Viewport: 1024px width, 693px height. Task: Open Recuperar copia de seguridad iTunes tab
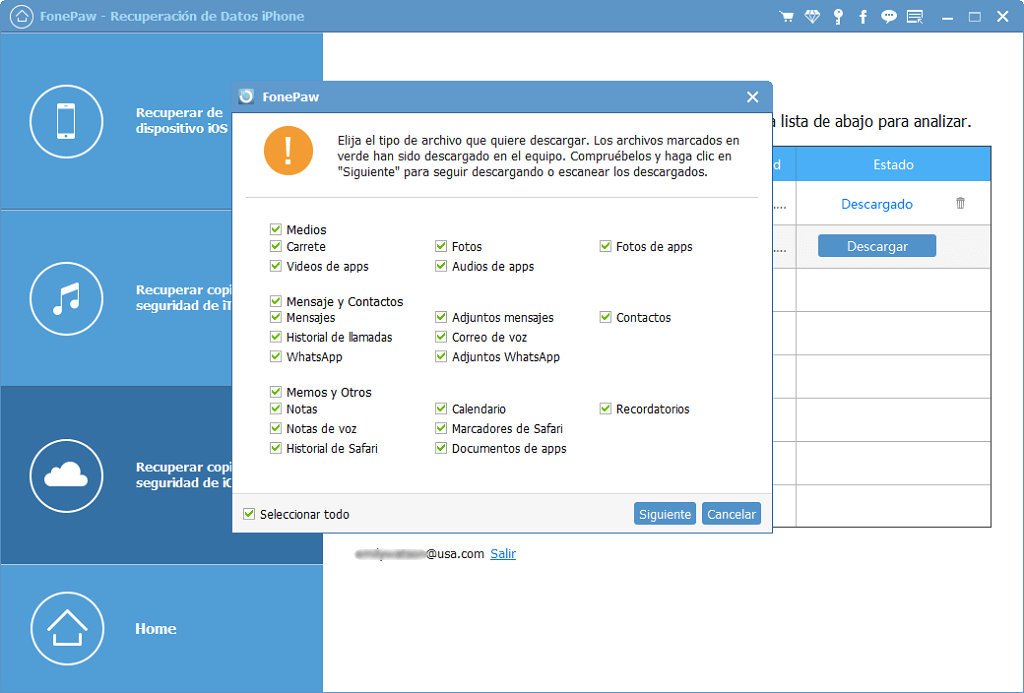161,298
